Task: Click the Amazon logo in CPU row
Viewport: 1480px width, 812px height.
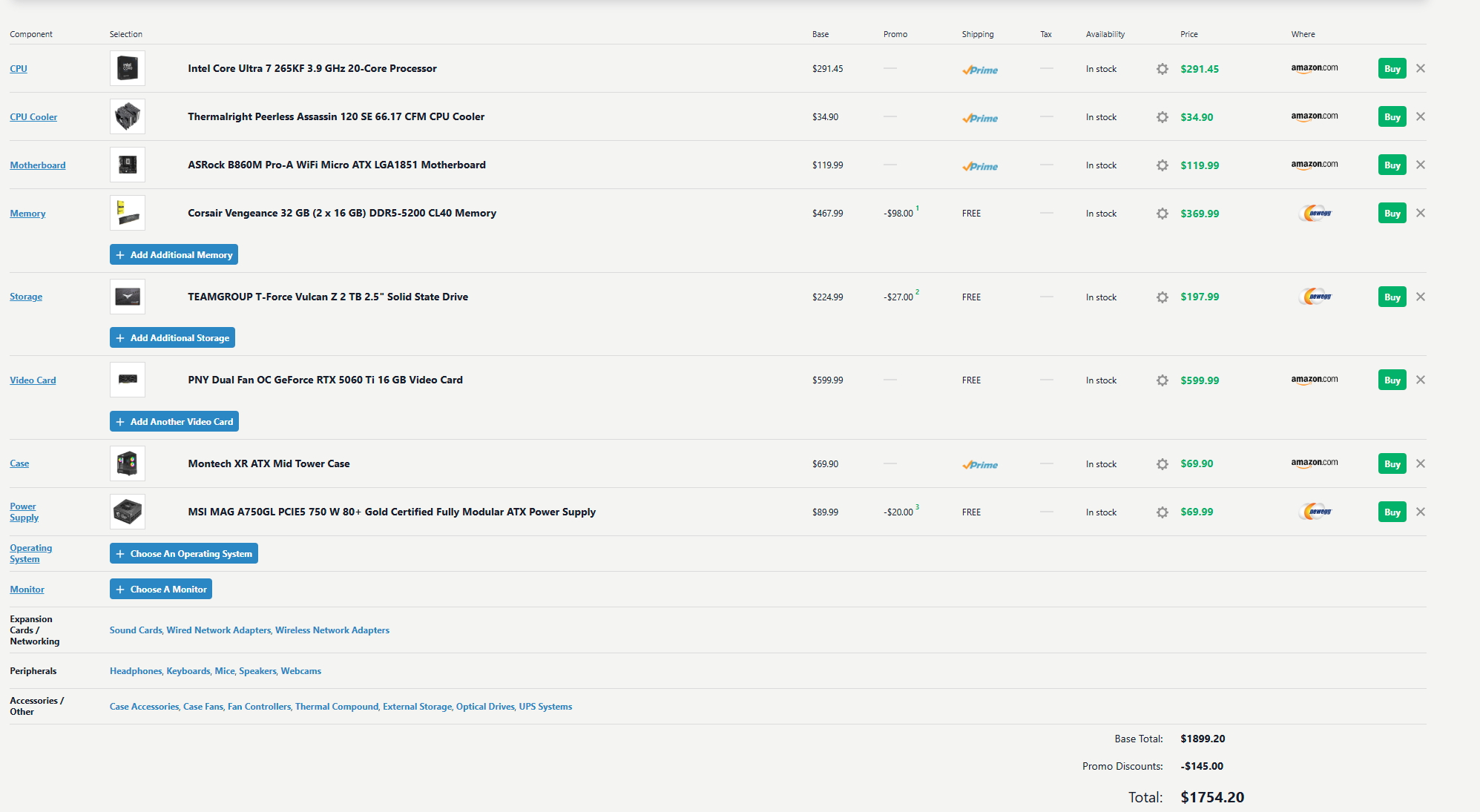Action: click(x=1315, y=68)
